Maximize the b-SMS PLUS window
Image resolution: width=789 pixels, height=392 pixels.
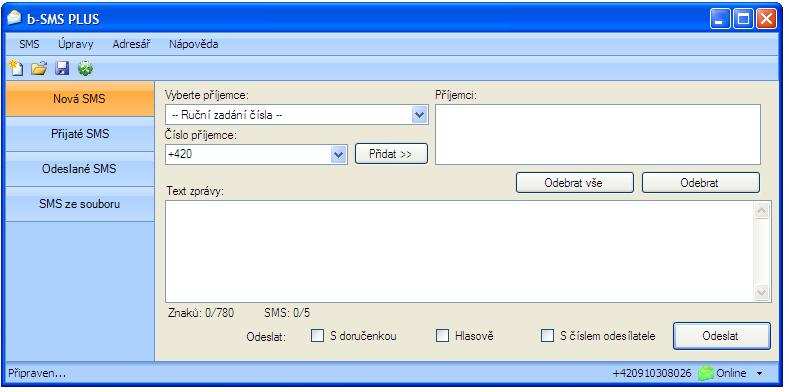point(744,20)
